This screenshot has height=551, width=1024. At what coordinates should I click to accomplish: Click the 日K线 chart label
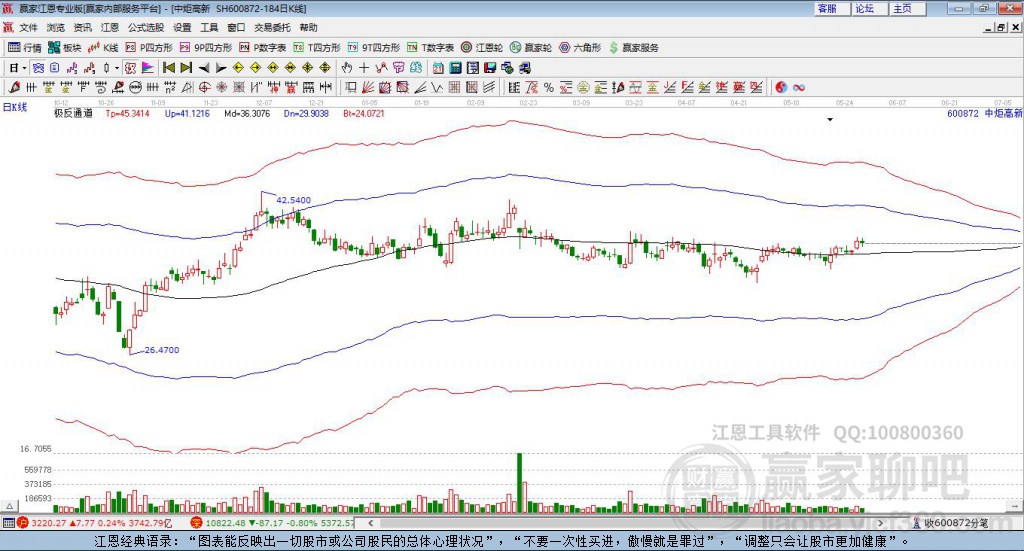click(15, 107)
